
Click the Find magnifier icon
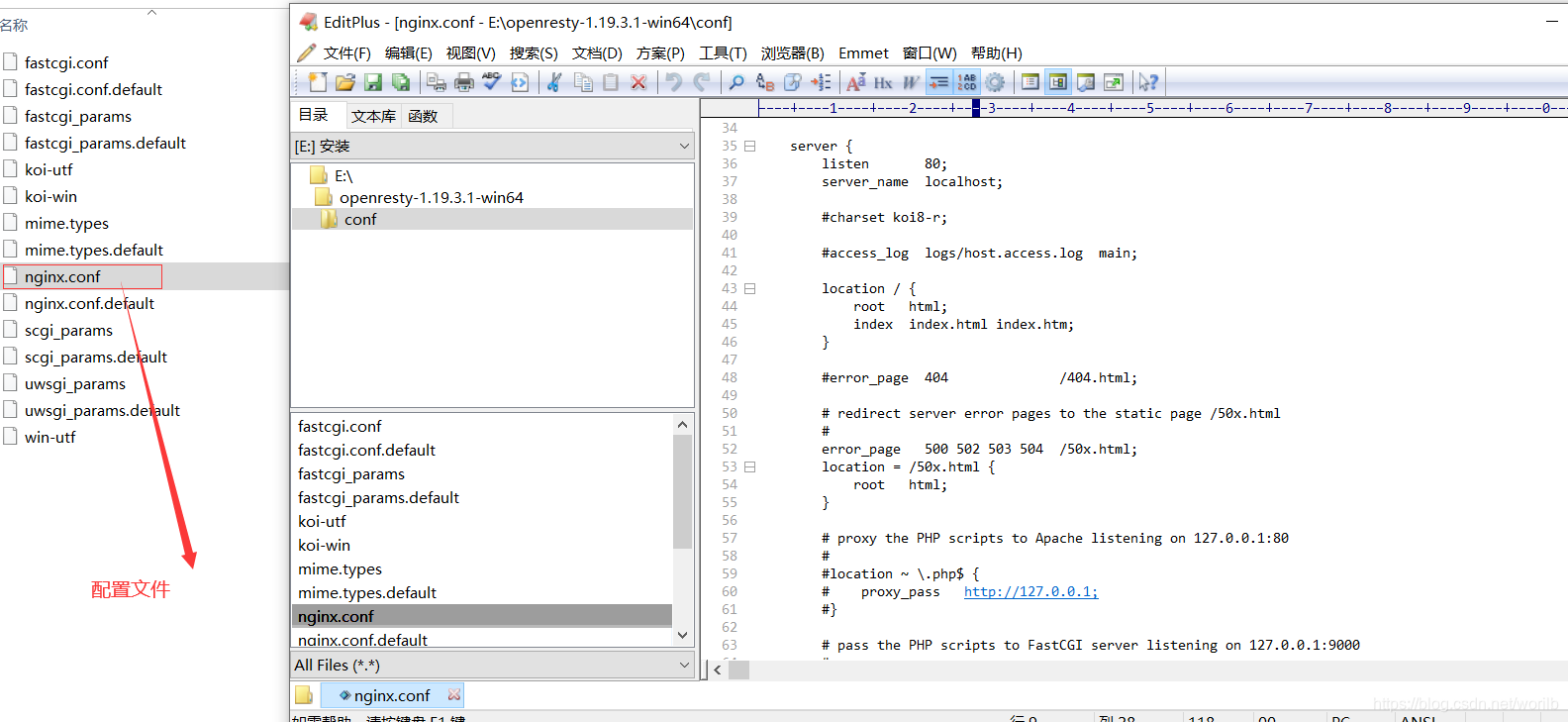click(x=736, y=82)
